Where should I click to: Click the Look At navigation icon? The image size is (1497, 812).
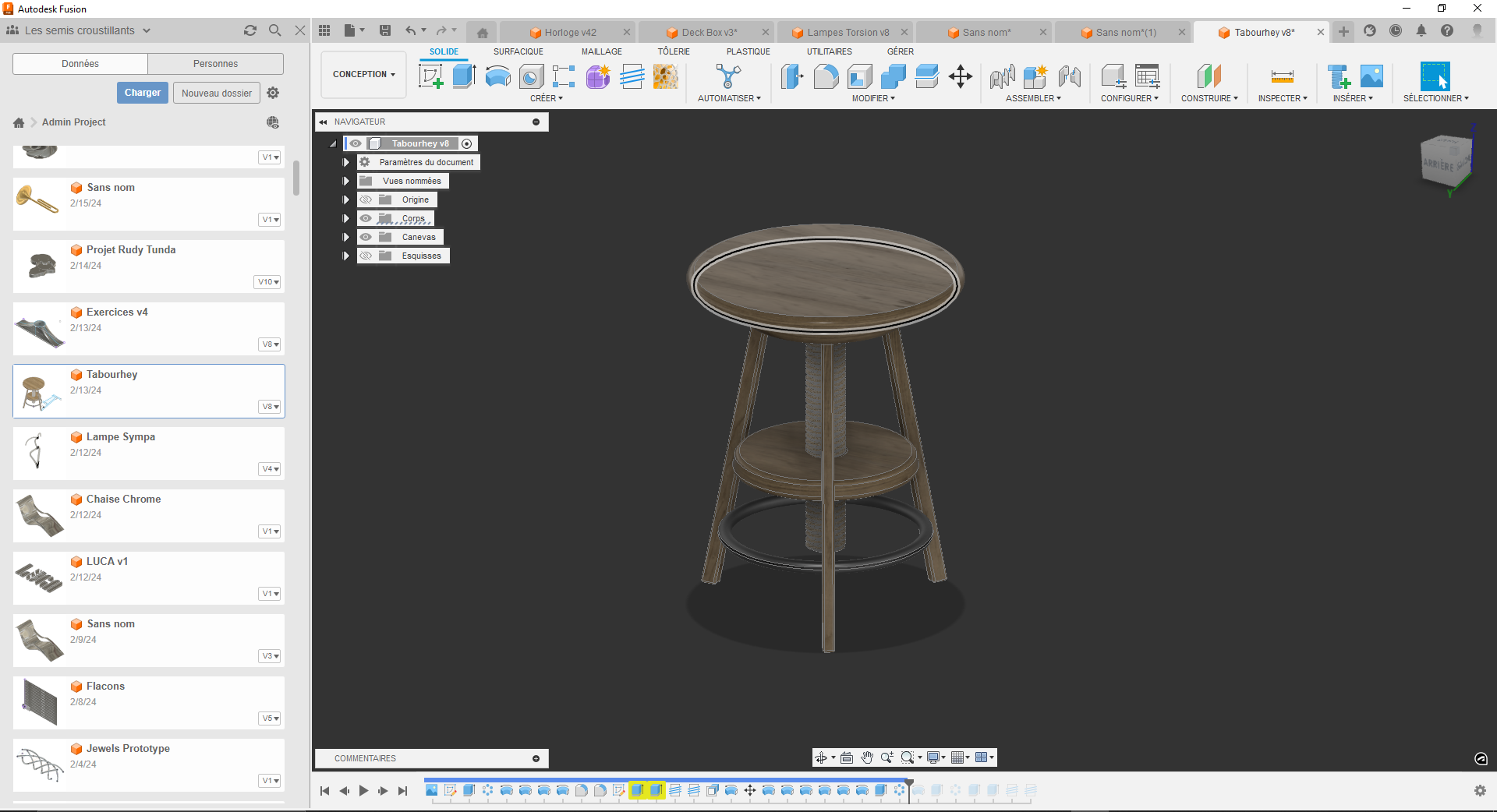coord(847,757)
